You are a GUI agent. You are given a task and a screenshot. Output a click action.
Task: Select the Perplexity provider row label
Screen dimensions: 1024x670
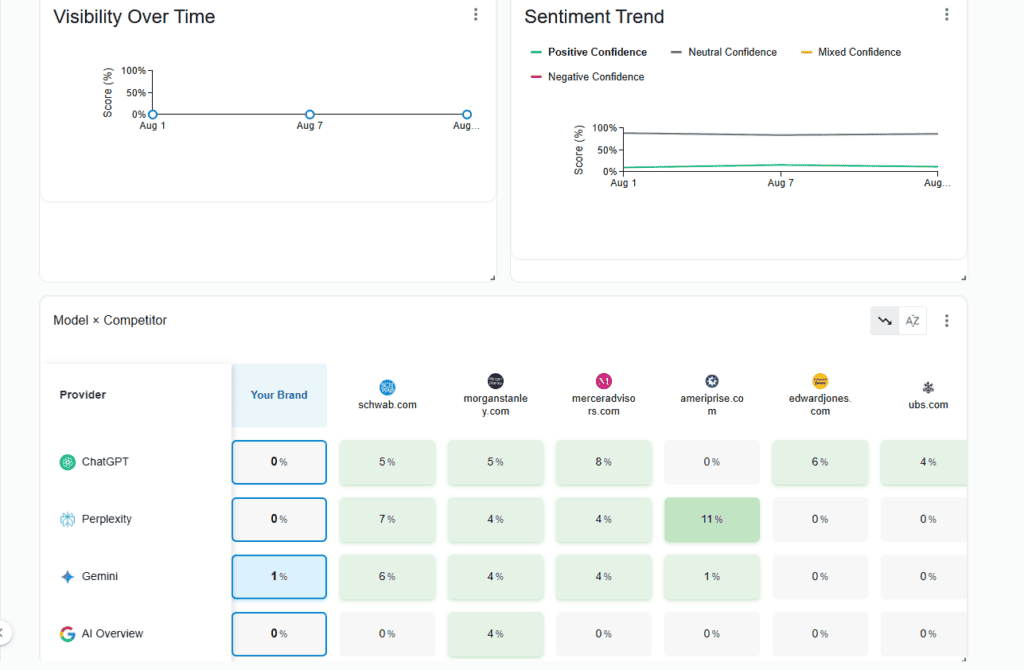pyautogui.click(x=106, y=520)
